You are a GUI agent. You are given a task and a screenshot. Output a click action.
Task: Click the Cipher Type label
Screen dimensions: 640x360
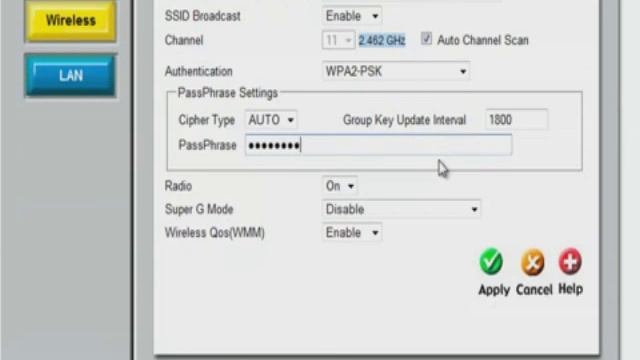coord(207,120)
